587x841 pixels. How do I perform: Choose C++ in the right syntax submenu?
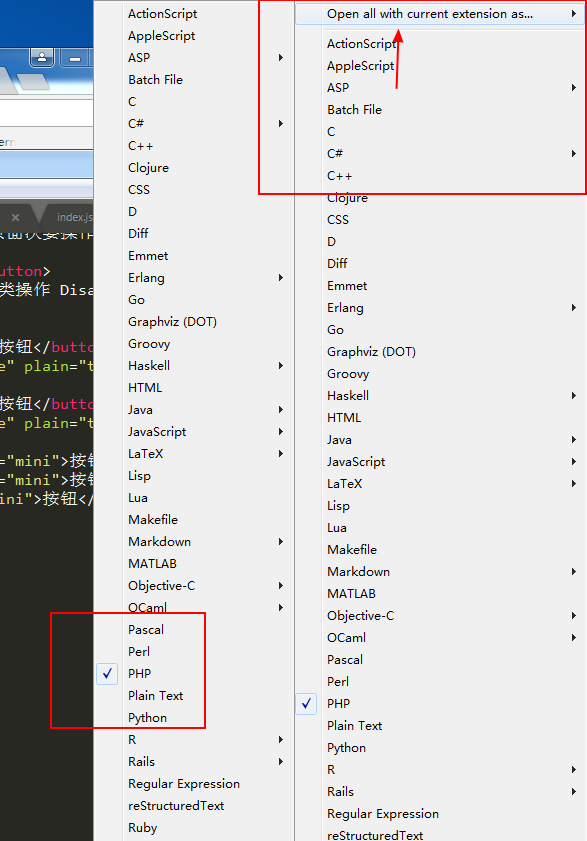[x=340, y=175]
